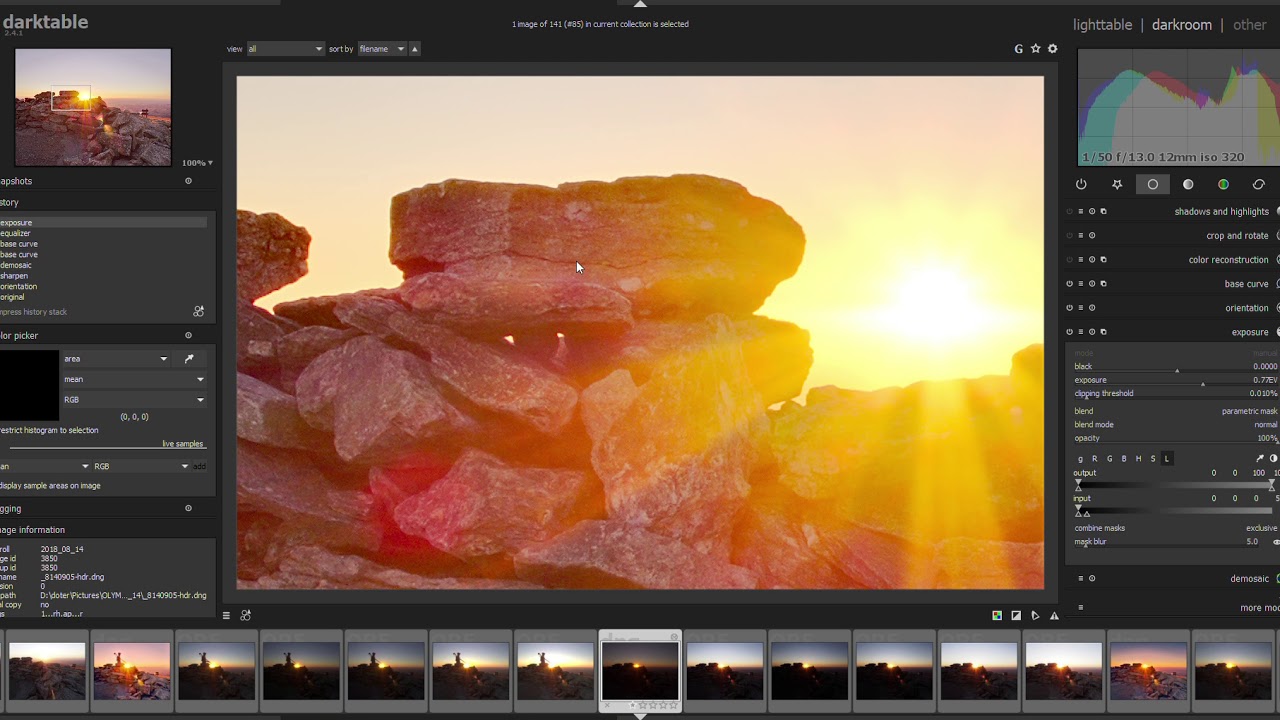Select equalizer history item
Screen dimensions: 1280x720
[103, 233]
